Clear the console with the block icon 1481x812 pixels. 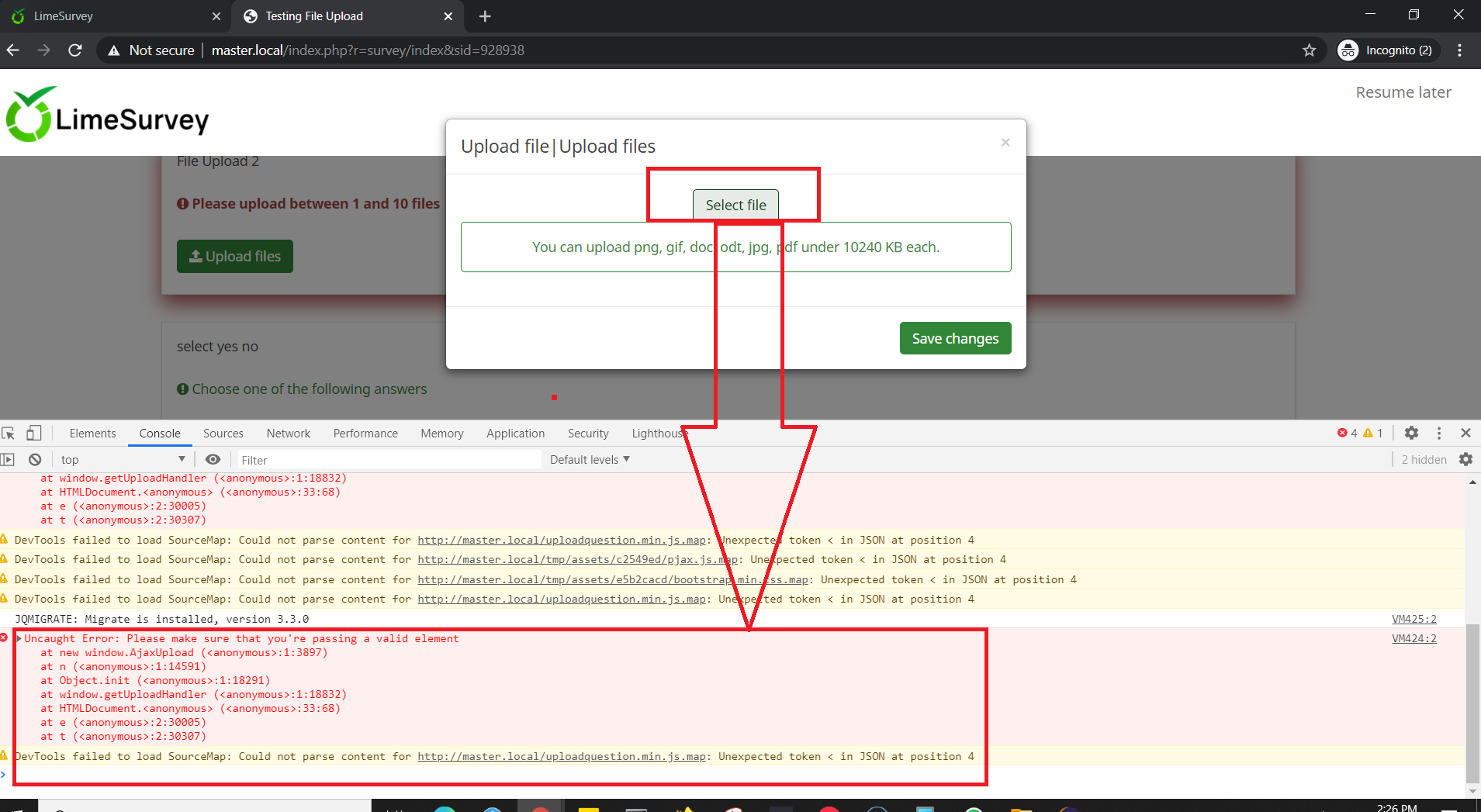35,459
